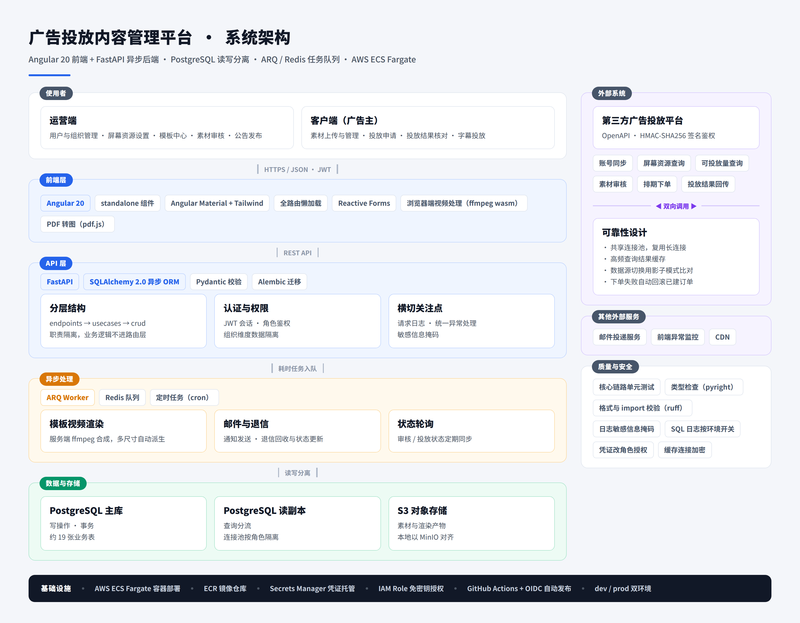800x623 pixels.
Task: Open the 客户端（广告主）card
Action: pos(428,128)
